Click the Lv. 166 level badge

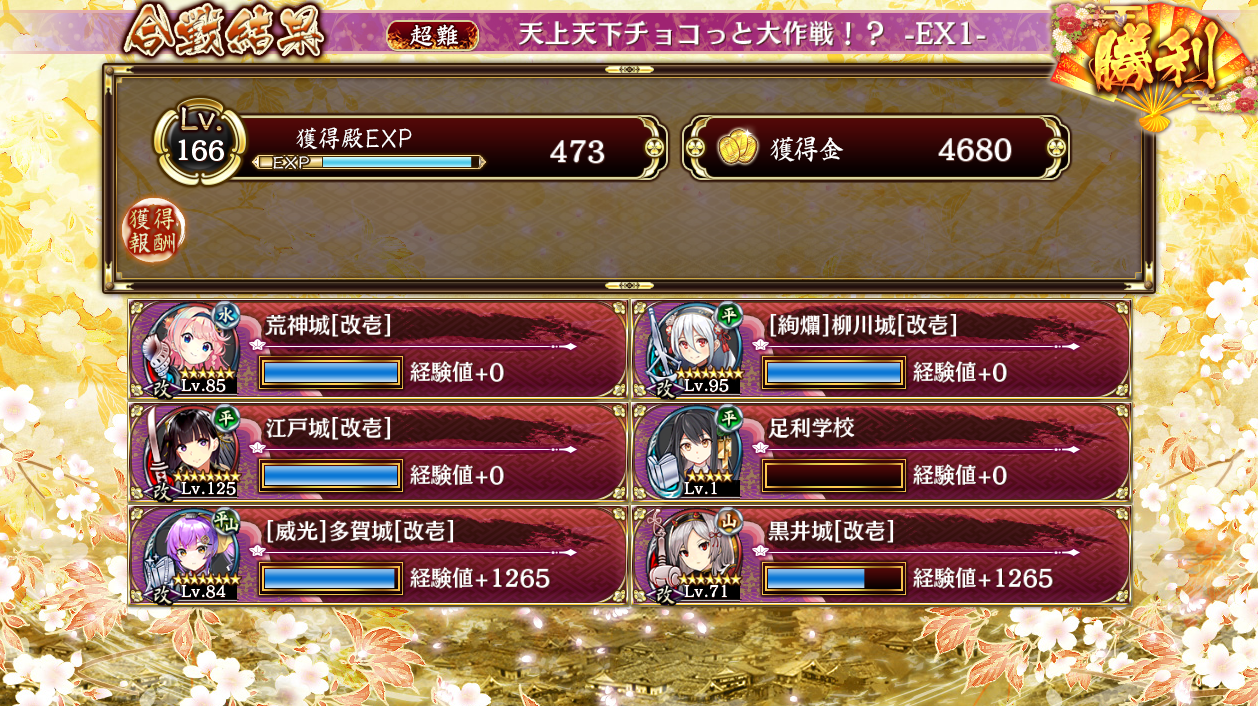(x=200, y=146)
